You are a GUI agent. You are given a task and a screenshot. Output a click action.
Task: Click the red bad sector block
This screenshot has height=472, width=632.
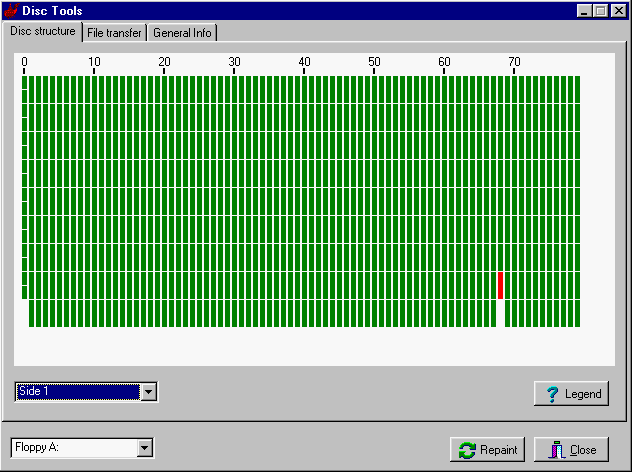click(500, 285)
